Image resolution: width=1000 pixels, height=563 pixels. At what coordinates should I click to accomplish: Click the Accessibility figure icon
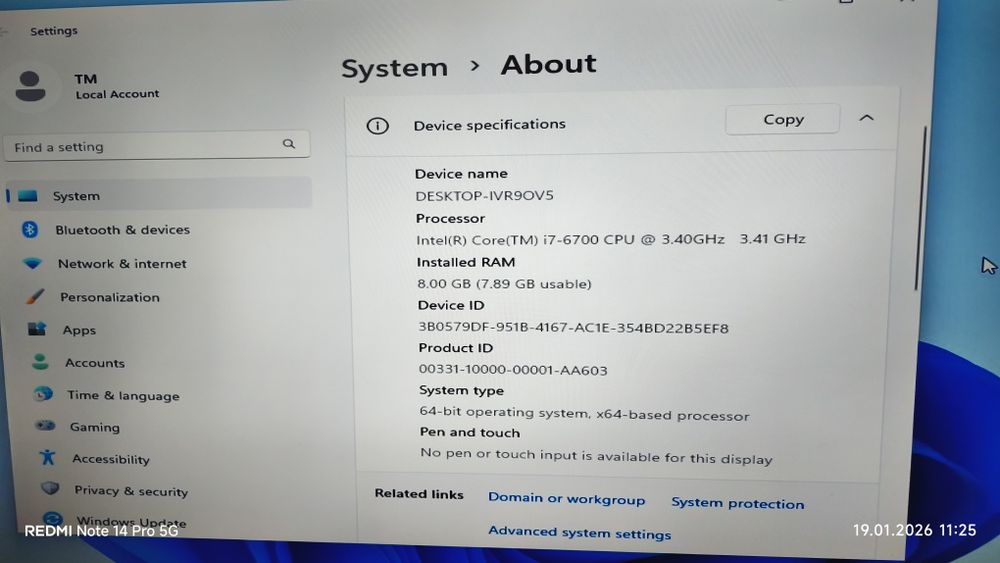click(47, 457)
